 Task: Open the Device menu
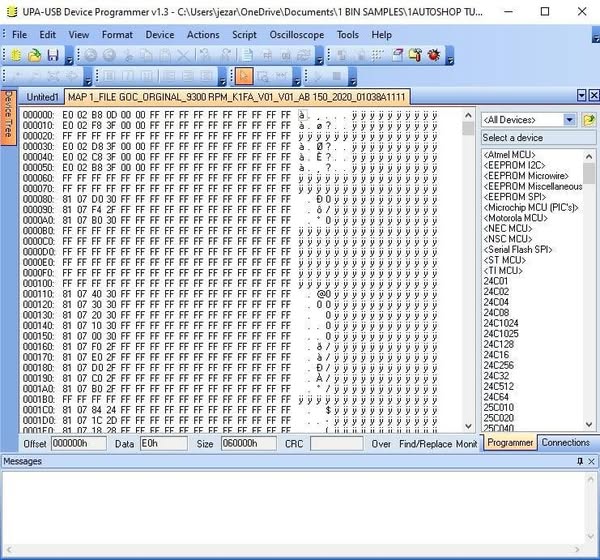point(159,34)
